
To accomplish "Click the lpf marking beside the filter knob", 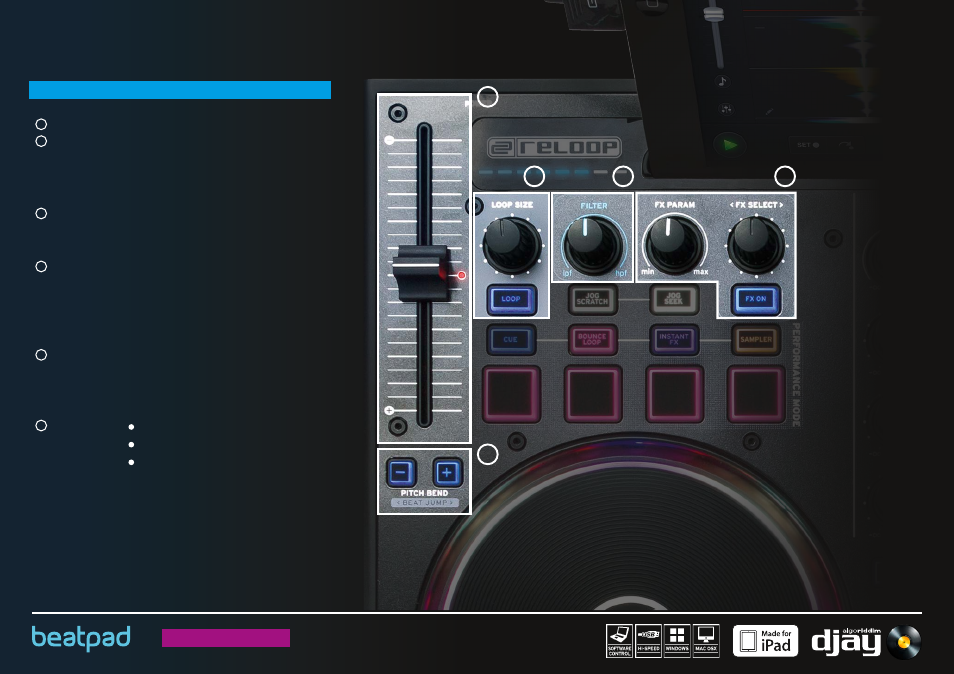I will pyautogui.click(x=567, y=273).
